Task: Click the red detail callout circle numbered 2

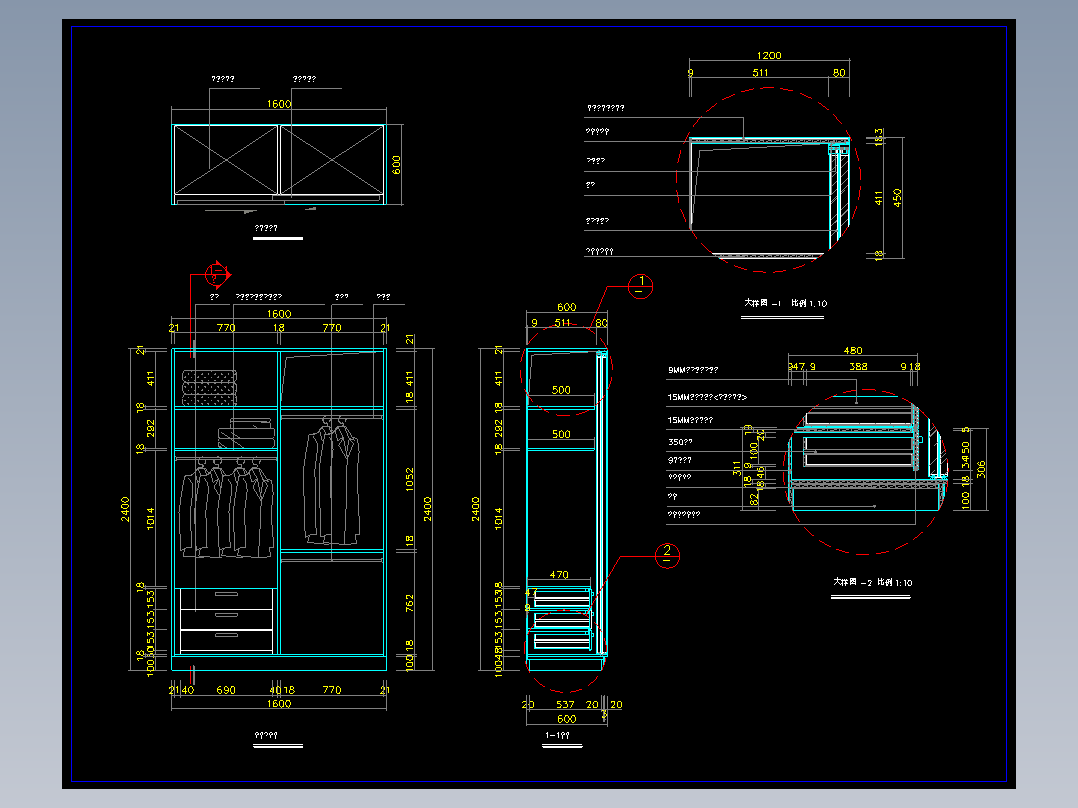Action: (666, 556)
